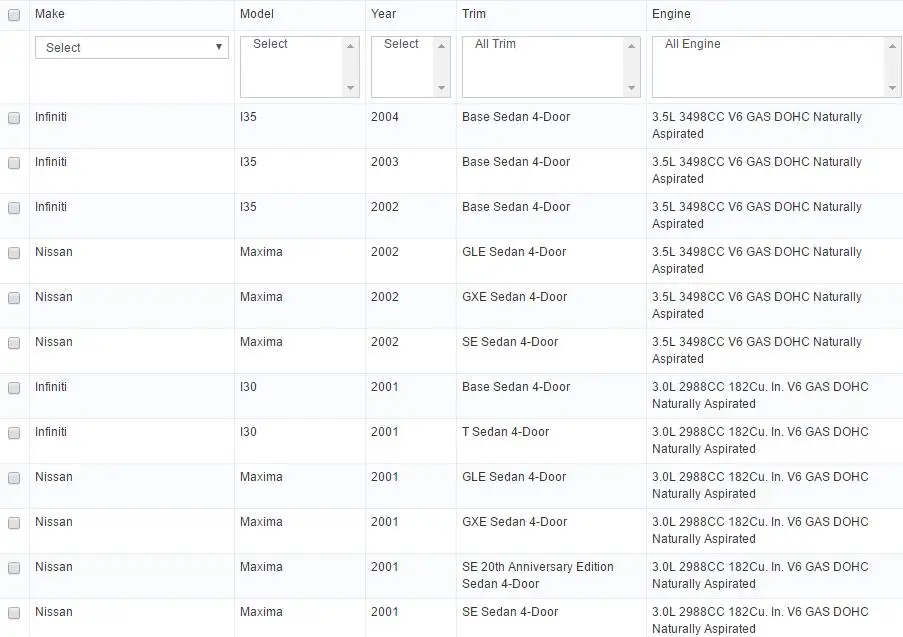Click the Model list scroll up arrow

350,46
